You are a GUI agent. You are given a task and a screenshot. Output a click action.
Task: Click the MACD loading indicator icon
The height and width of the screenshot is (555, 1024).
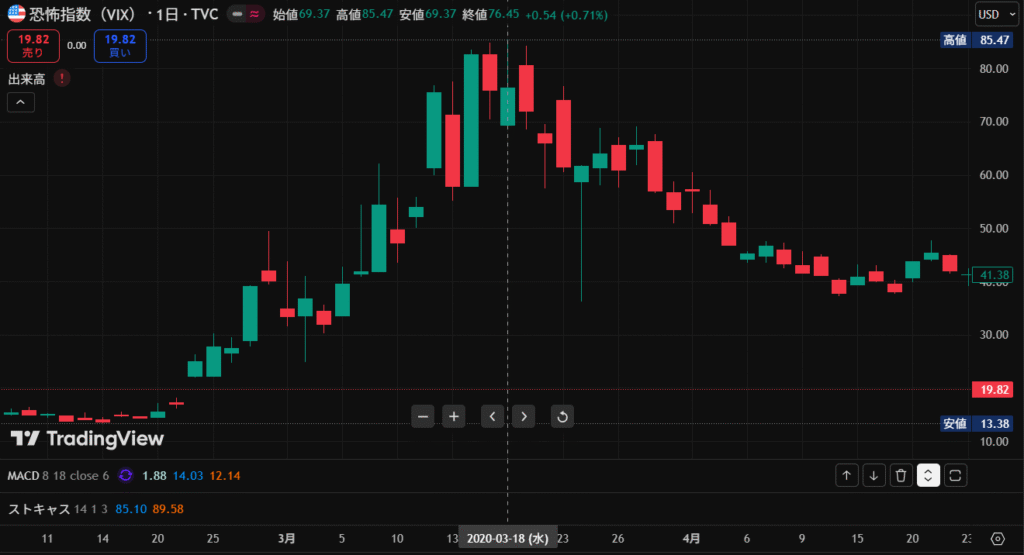pyautogui.click(x=126, y=476)
